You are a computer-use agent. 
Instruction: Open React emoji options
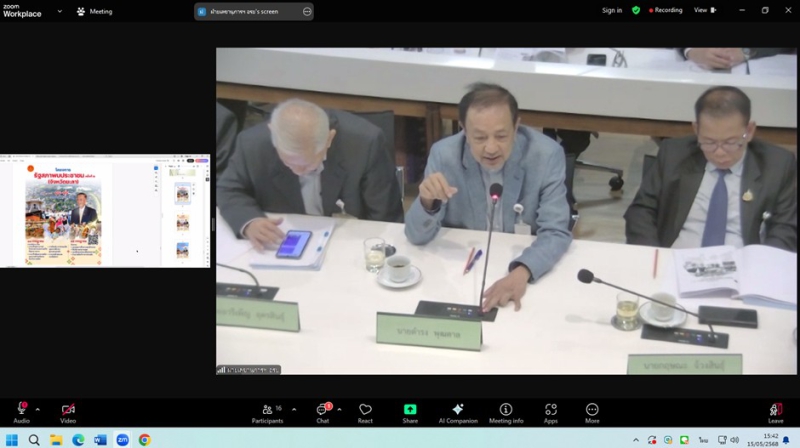[365, 412]
